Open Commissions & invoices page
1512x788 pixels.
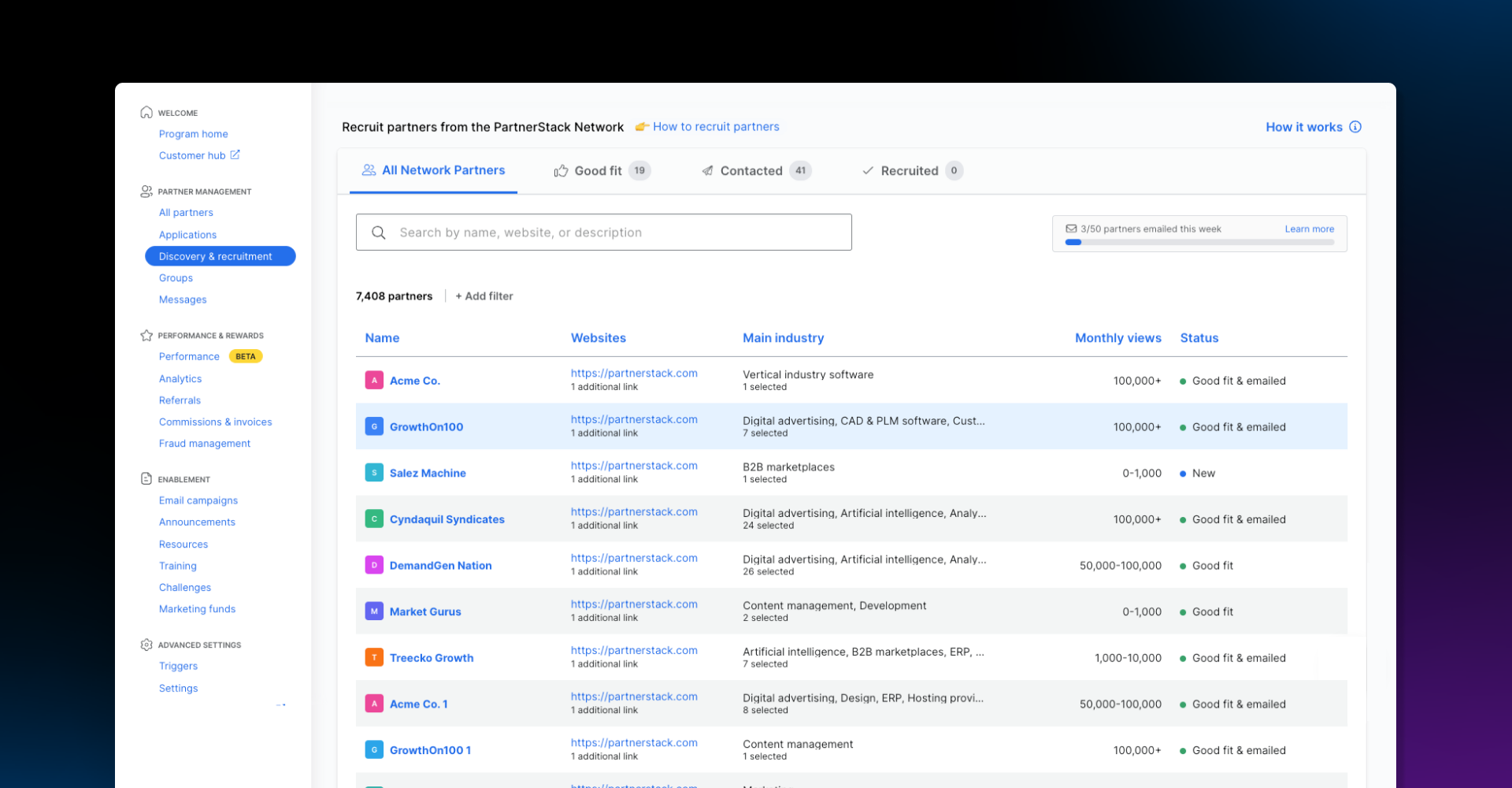coord(216,422)
